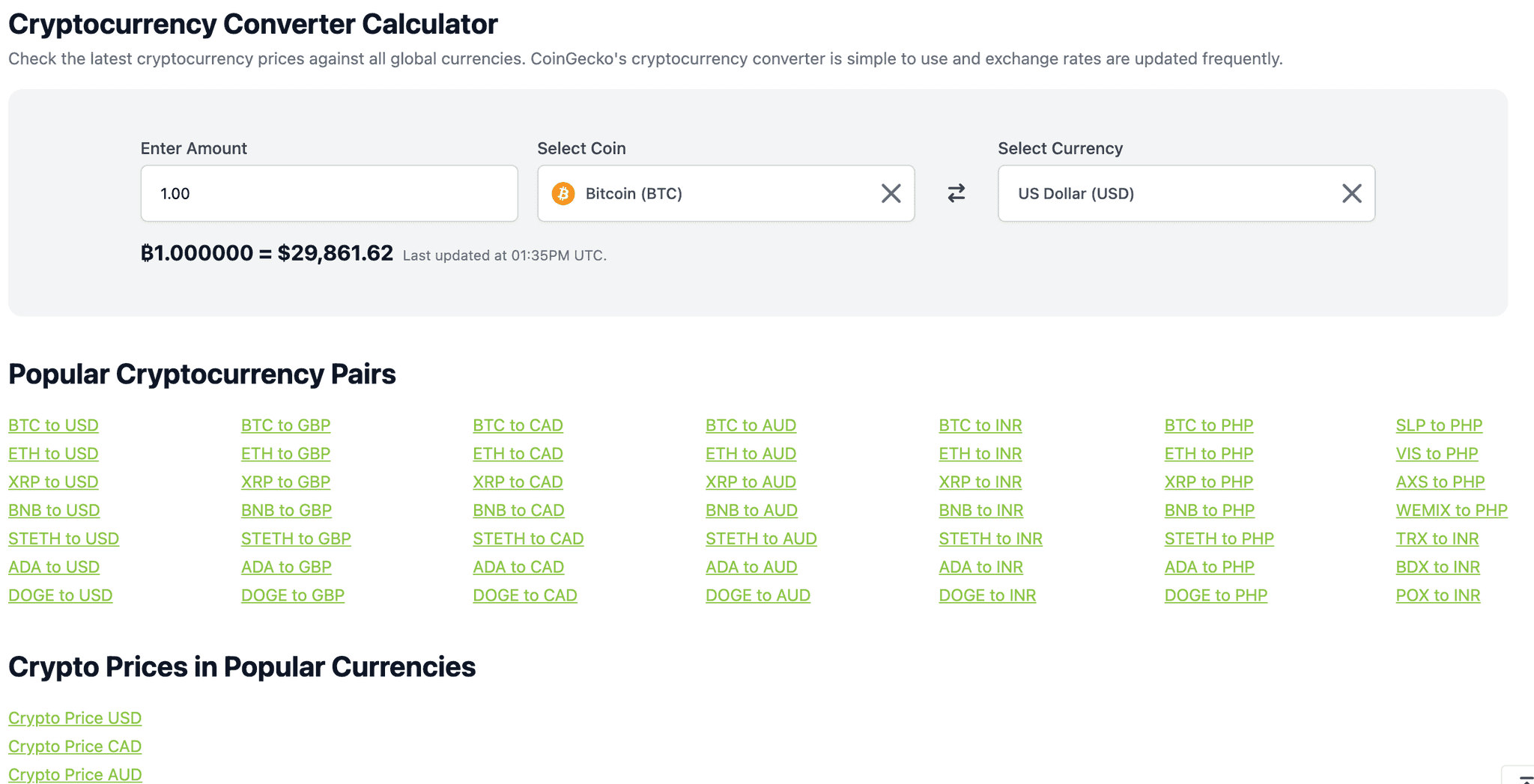Open Crypto Price CAD page
Image resolution: width=1534 pixels, height=784 pixels.
75,746
